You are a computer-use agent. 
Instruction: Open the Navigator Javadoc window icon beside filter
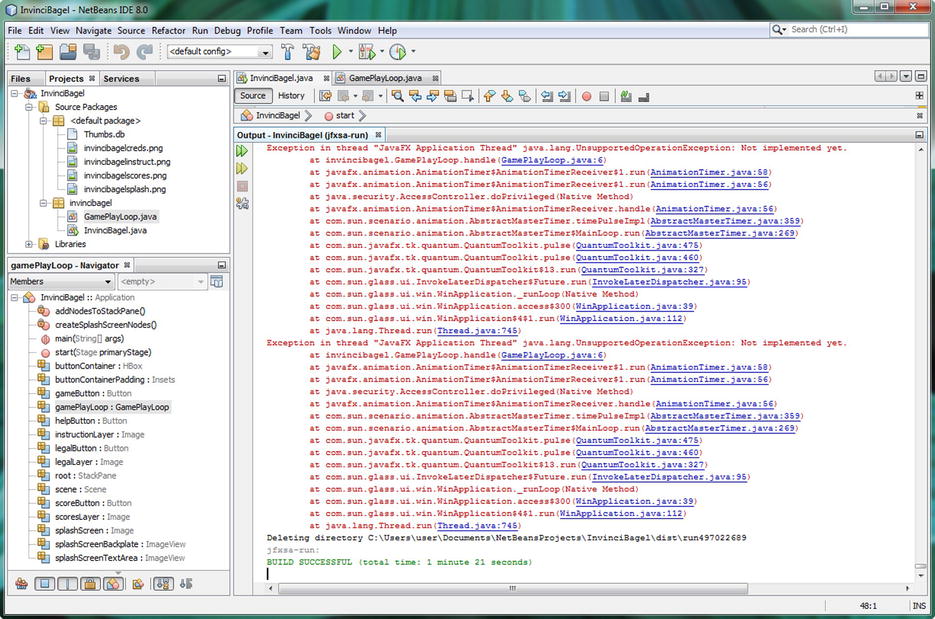click(x=216, y=281)
